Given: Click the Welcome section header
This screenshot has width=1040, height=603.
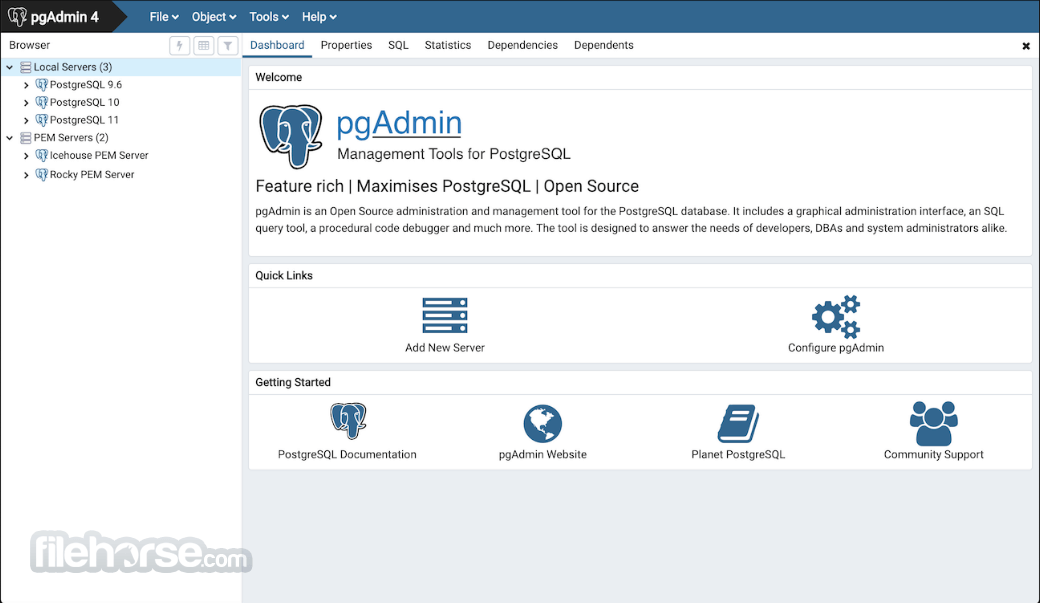Looking at the screenshot, I should pos(279,77).
